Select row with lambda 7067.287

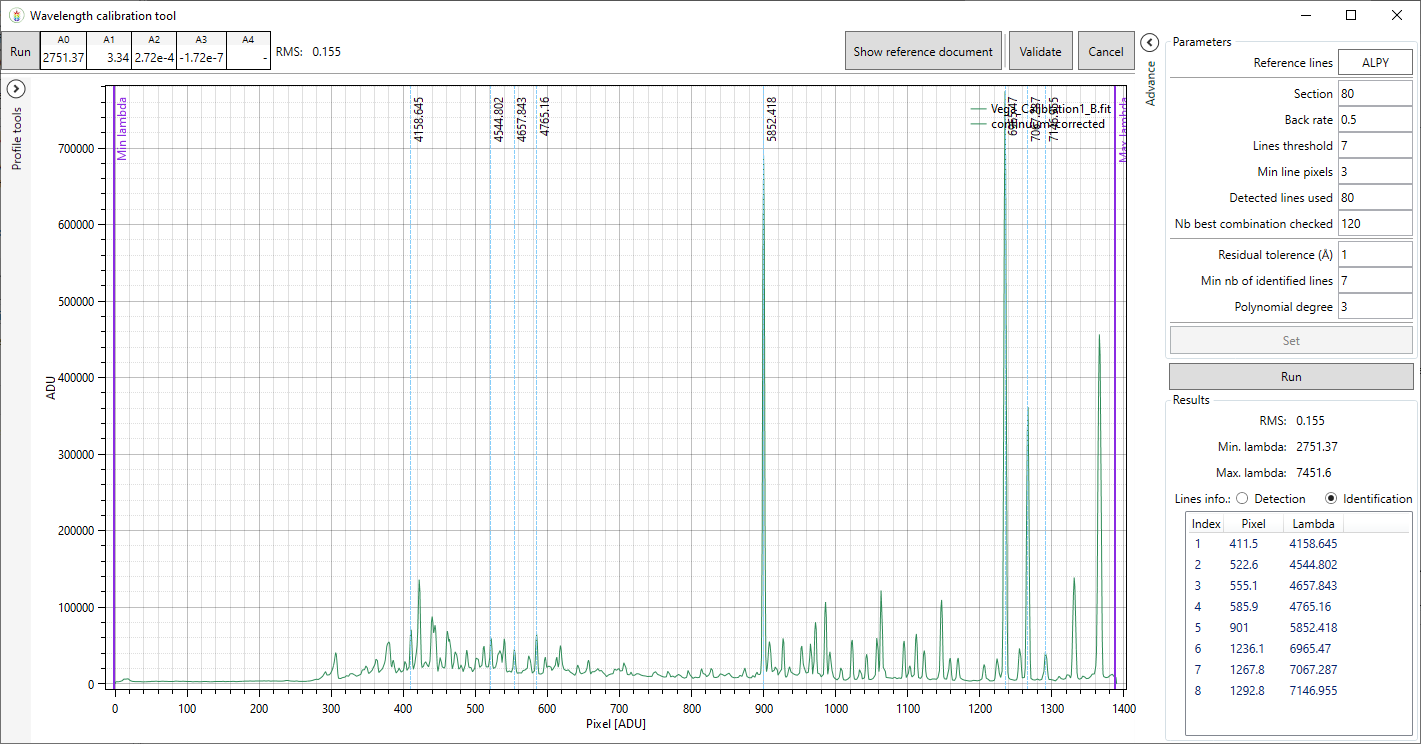[x=1298, y=670]
